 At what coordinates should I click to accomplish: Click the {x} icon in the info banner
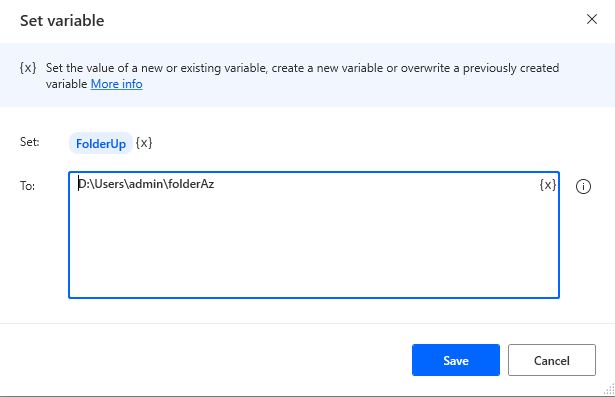28,68
